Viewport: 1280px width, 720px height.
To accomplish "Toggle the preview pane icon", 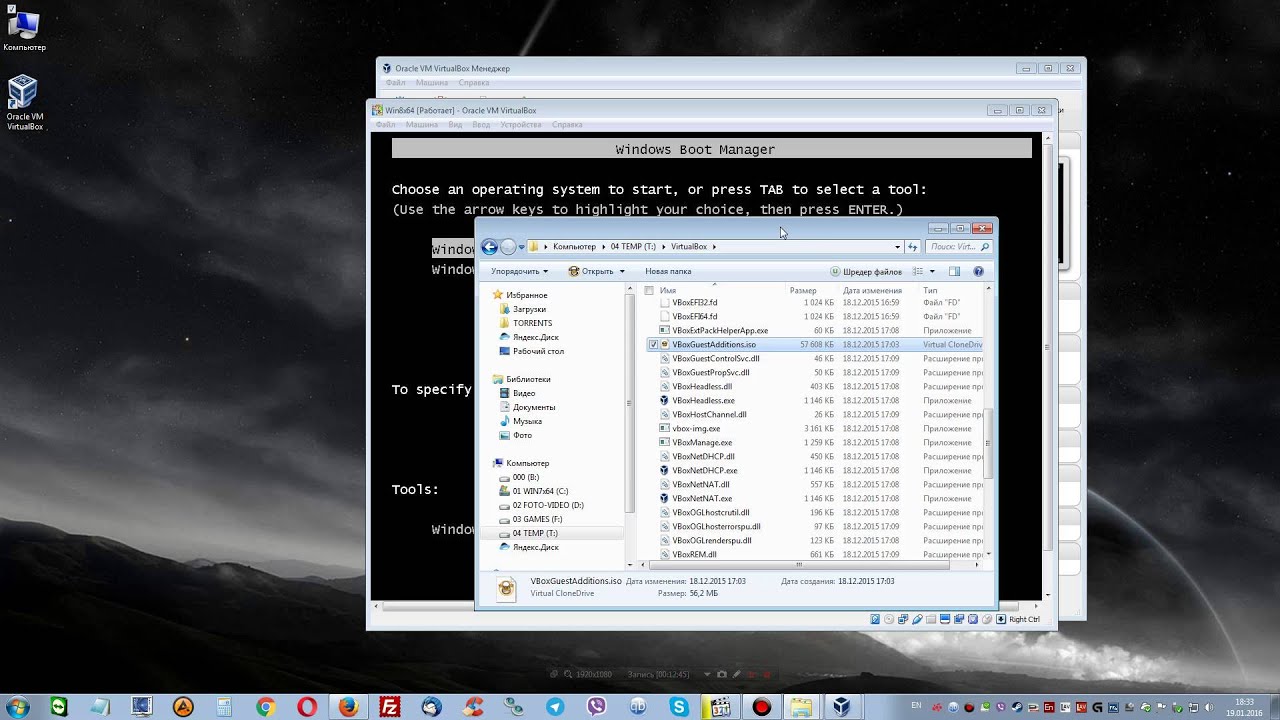I will (954, 271).
